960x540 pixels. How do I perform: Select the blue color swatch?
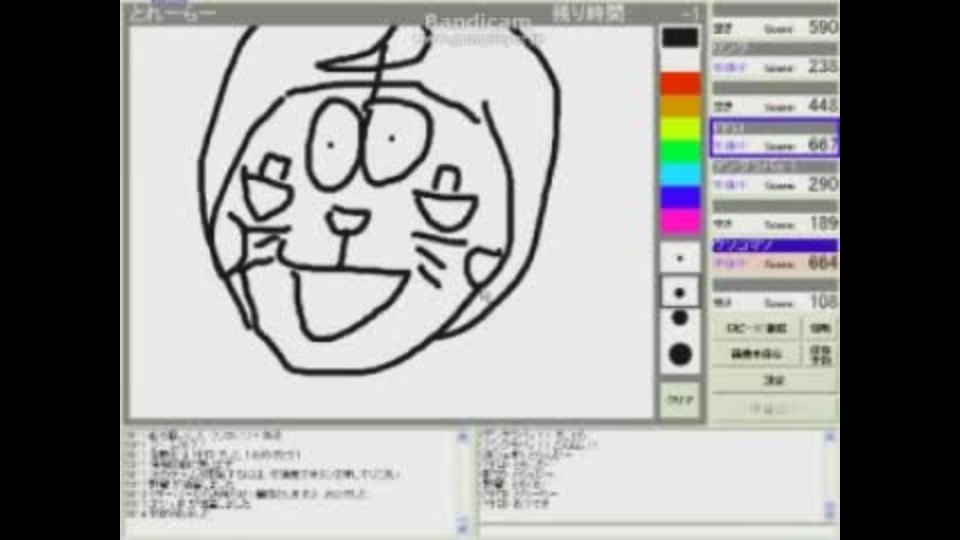coord(680,197)
